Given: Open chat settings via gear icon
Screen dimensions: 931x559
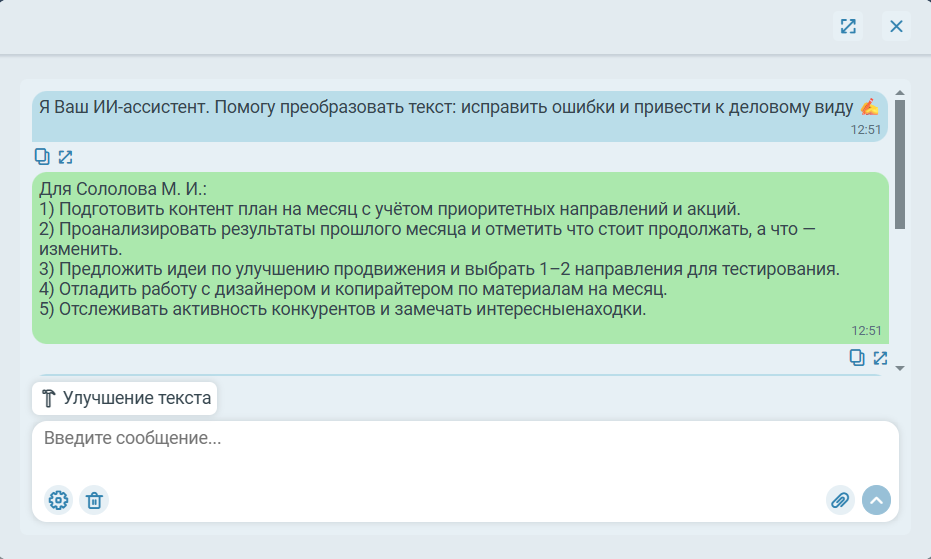Looking at the screenshot, I should point(59,500).
